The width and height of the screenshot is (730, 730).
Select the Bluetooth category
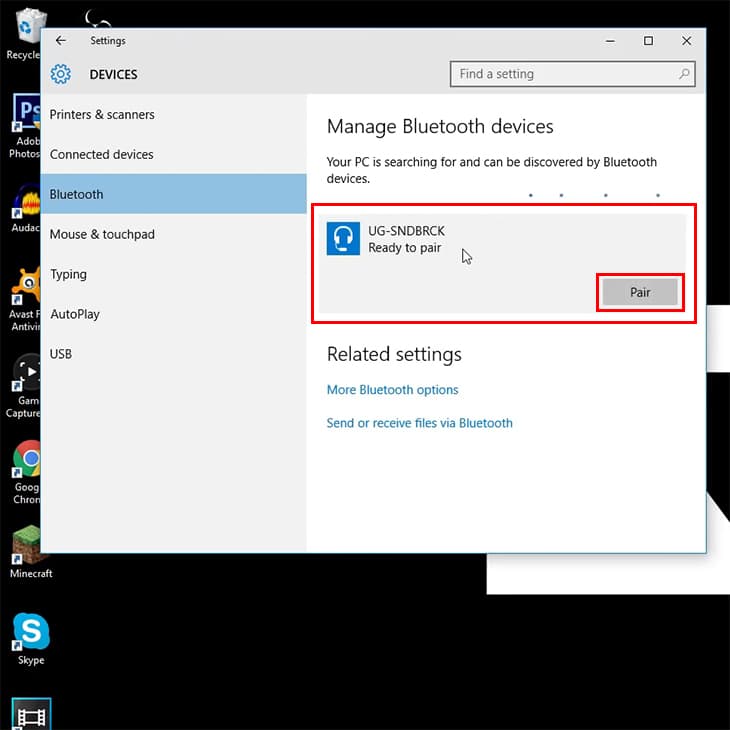174,194
